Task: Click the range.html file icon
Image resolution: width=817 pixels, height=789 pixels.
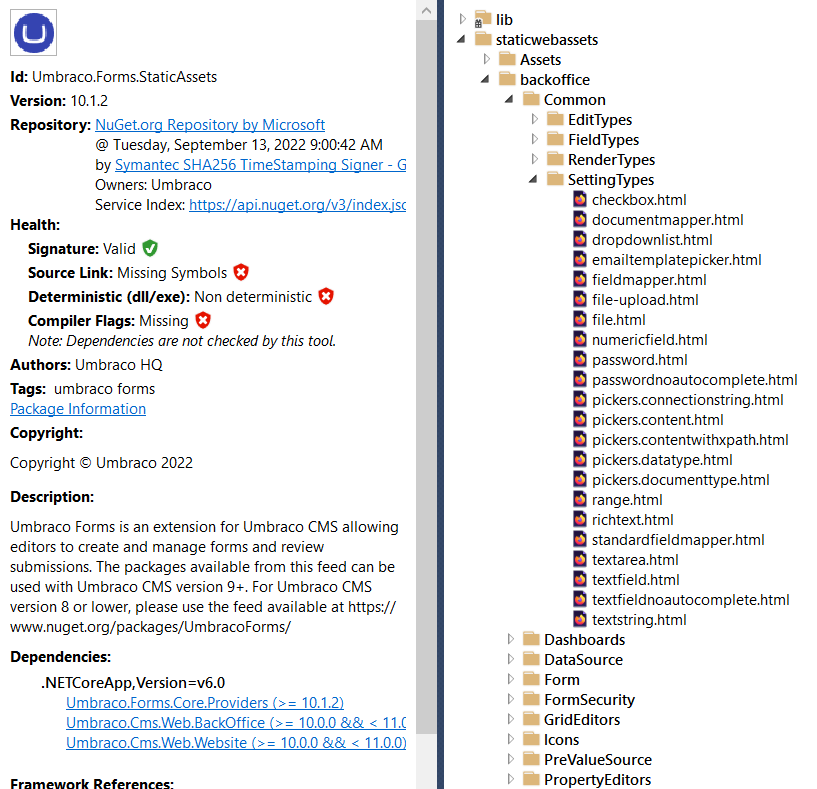Action: pyautogui.click(x=580, y=500)
